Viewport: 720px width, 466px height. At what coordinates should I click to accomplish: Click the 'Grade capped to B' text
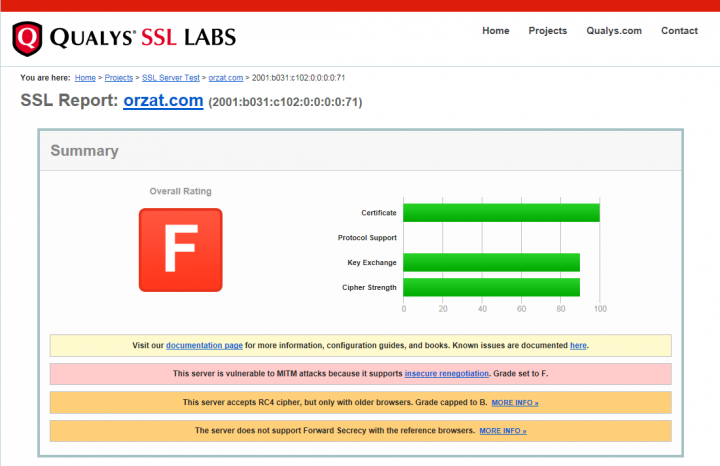[451, 402]
